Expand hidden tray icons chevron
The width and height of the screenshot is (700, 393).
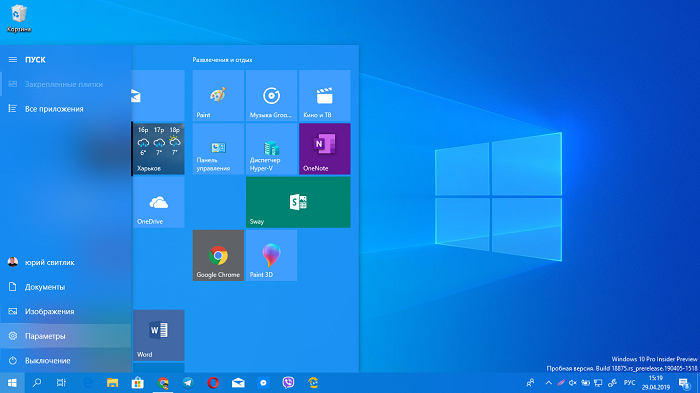(549, 383)
